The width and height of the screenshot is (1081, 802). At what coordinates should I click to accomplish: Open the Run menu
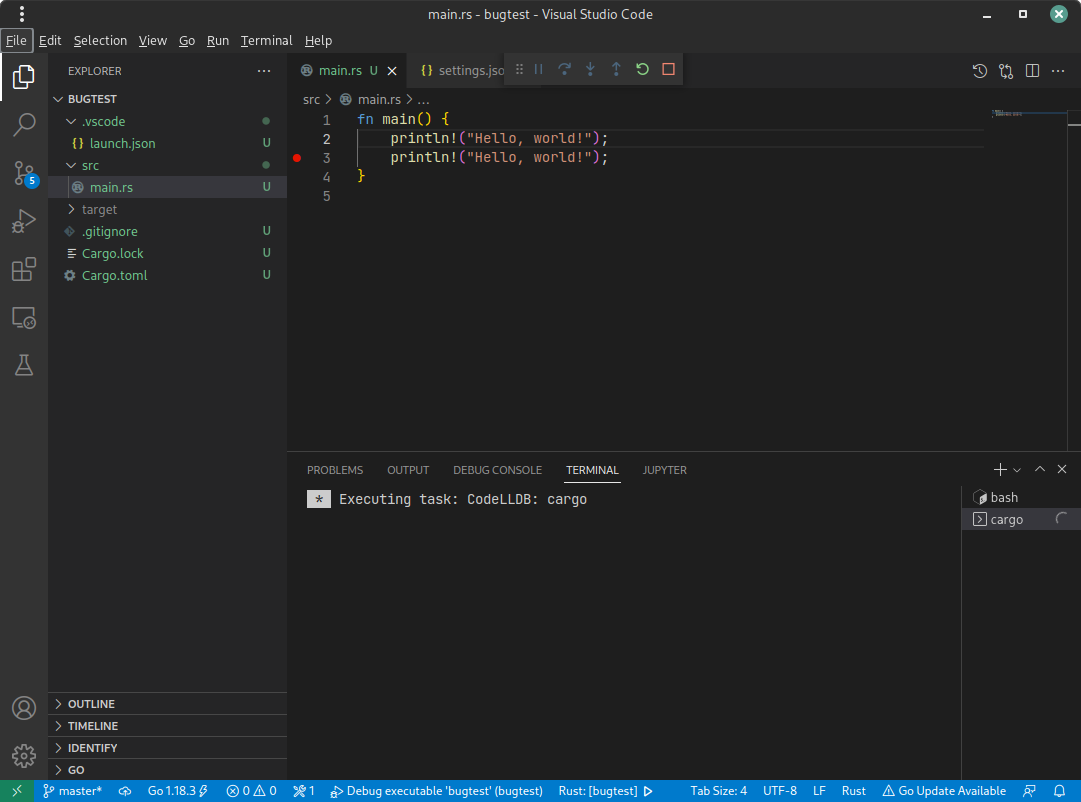pos(217,41)
